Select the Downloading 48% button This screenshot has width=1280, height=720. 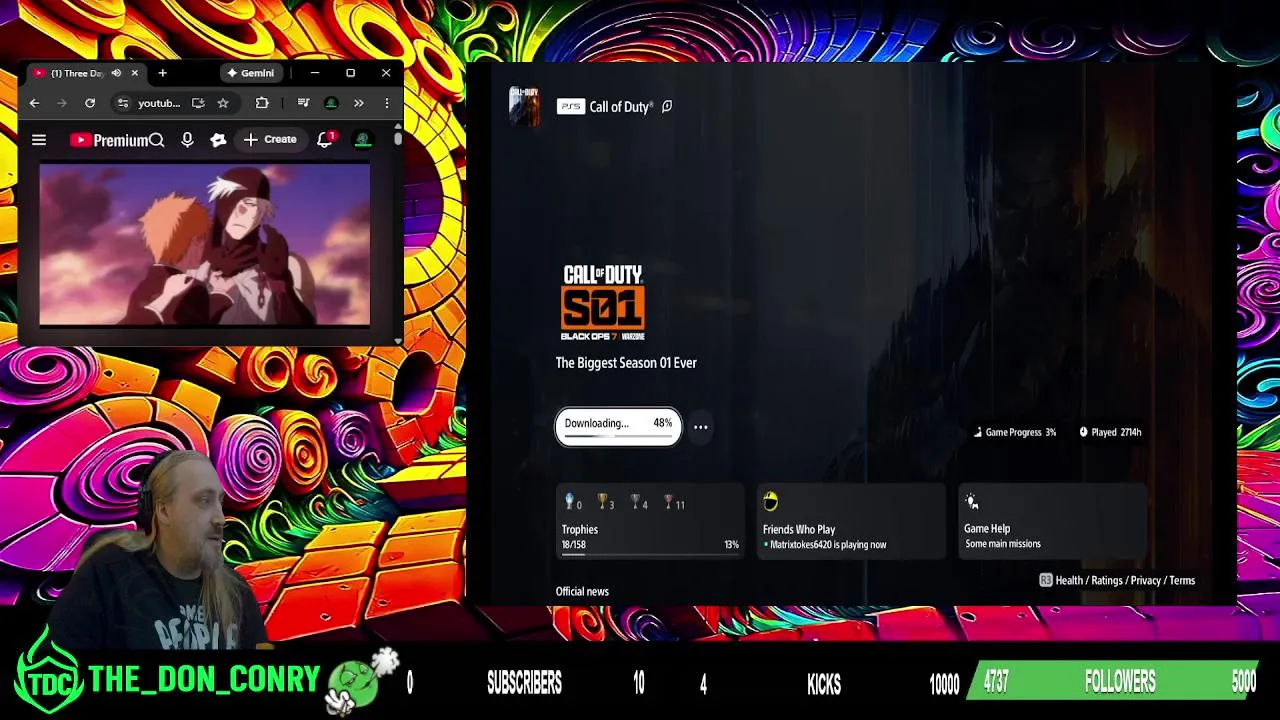tap(618, 426)
